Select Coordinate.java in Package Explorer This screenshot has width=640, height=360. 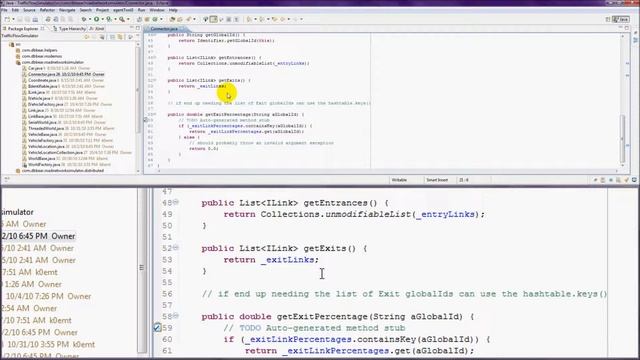point(63,80)
